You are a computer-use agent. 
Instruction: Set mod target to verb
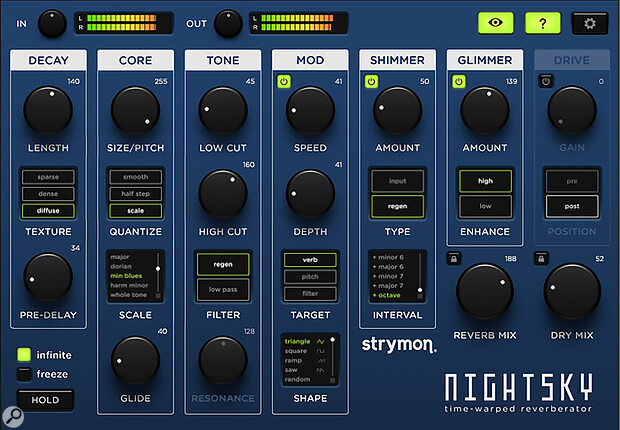(x=310, y=260)
